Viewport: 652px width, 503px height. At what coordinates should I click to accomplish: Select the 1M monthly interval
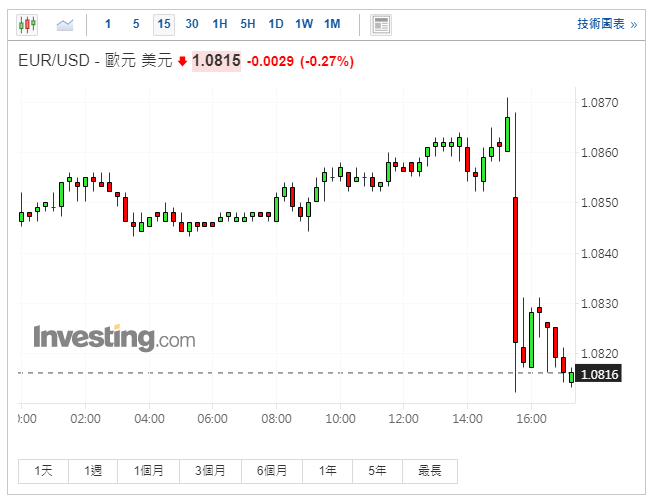pyautogui.click(x=332, y=24)
